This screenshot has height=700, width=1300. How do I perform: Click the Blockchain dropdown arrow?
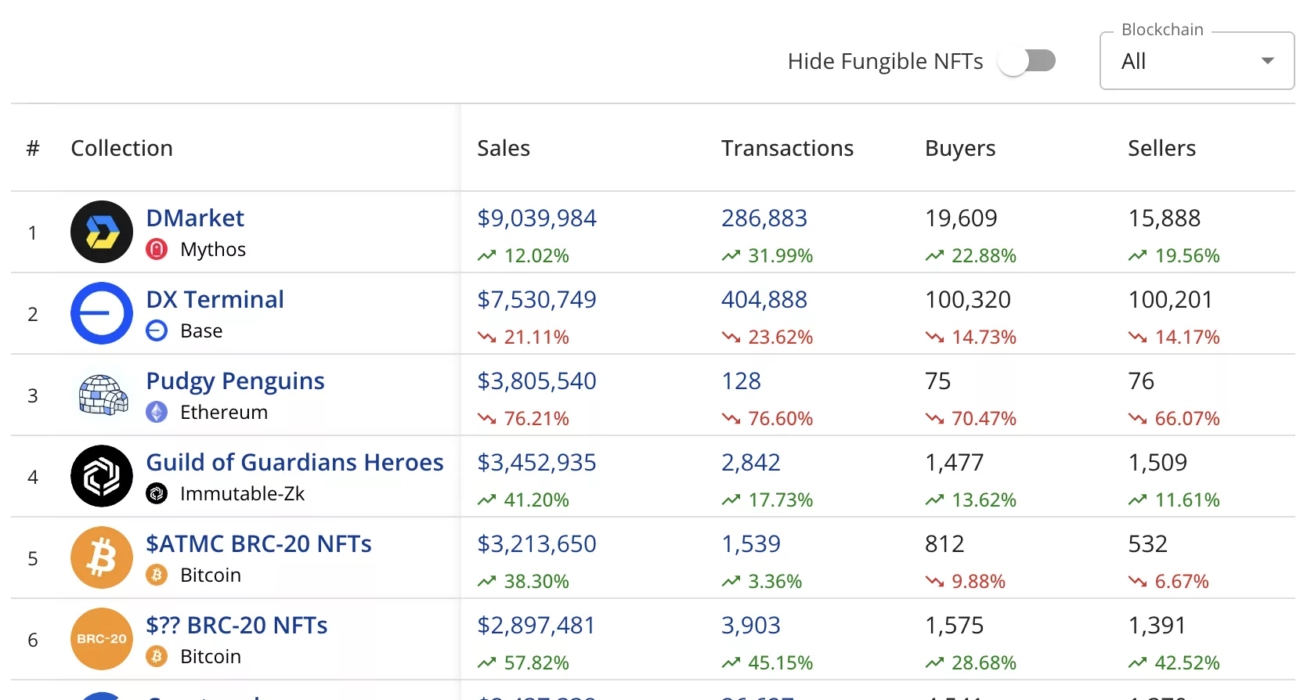pos(1267,61)
